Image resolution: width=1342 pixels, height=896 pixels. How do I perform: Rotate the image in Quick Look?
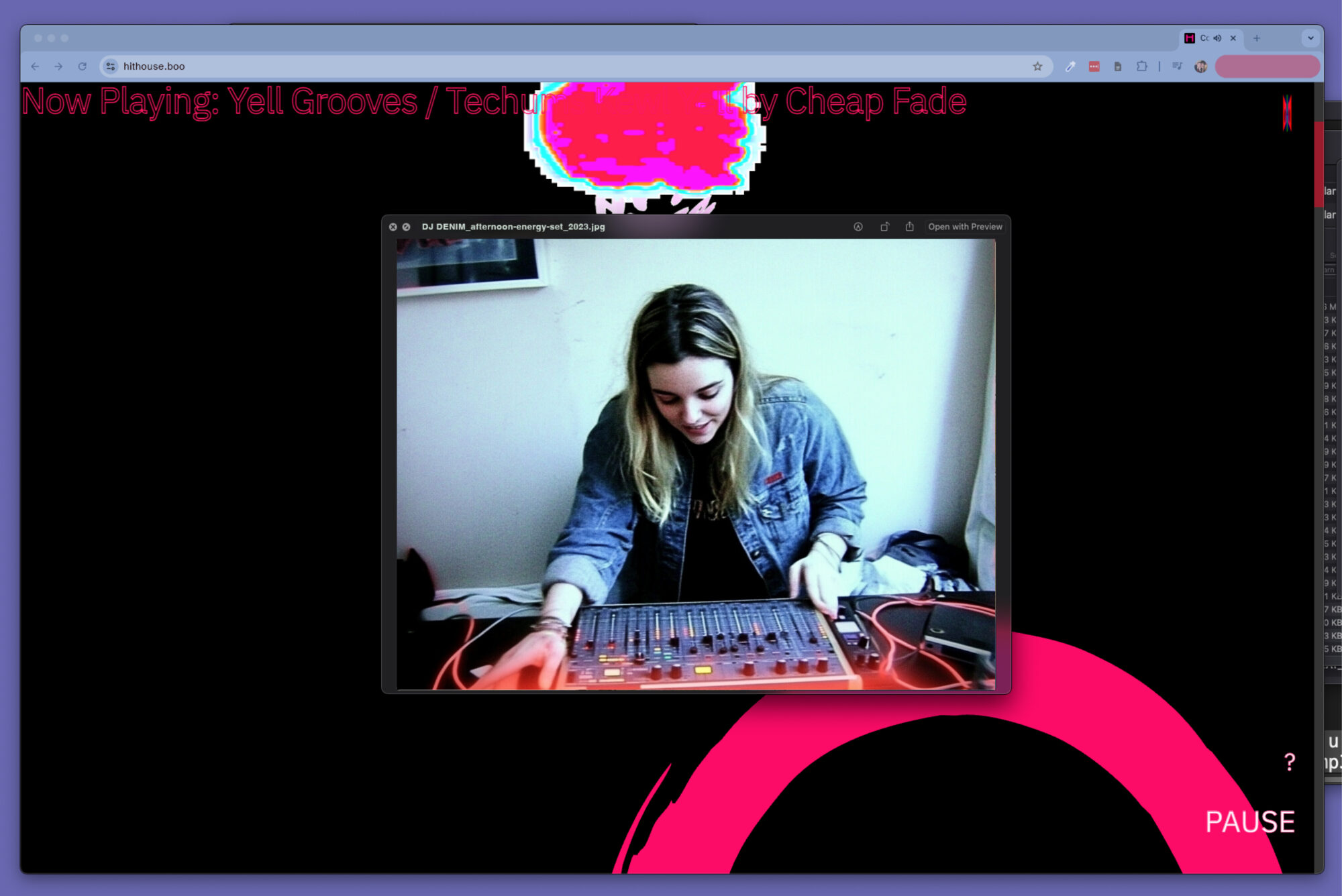(884, 227)
